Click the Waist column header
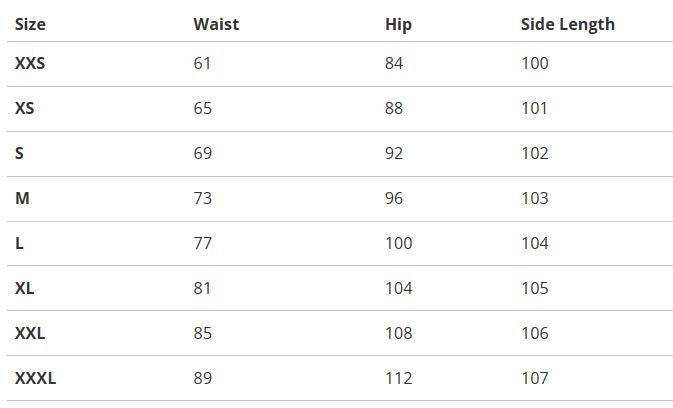The width and height of the screenshot is (673, 408). coord(216,24)
